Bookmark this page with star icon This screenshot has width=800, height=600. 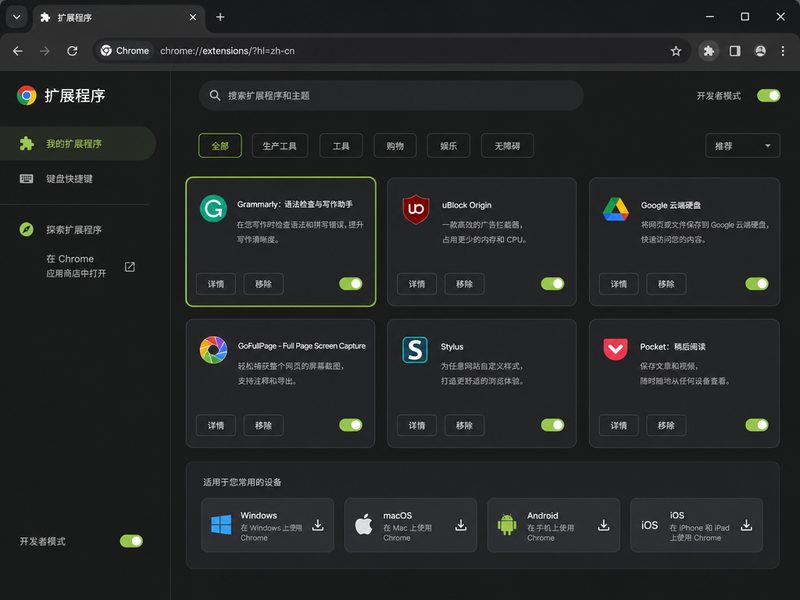[676, 51]
